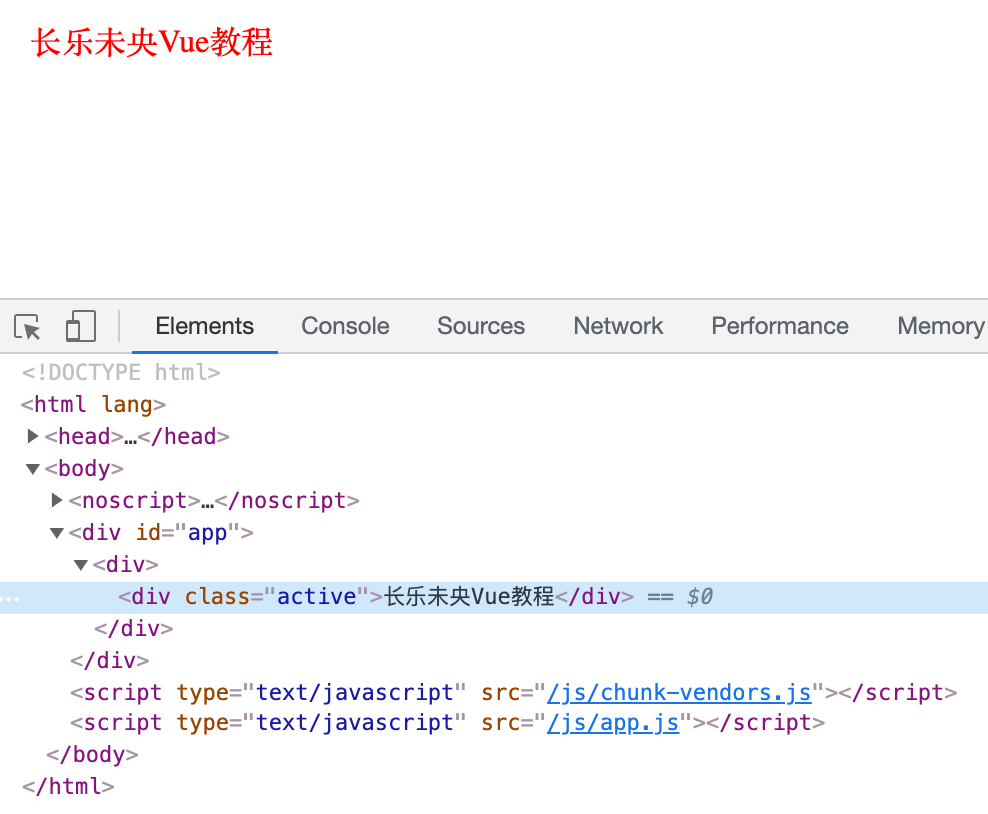Click </div> closing tag below active row
The image size is (988, 814).
(x=134, y=629)
